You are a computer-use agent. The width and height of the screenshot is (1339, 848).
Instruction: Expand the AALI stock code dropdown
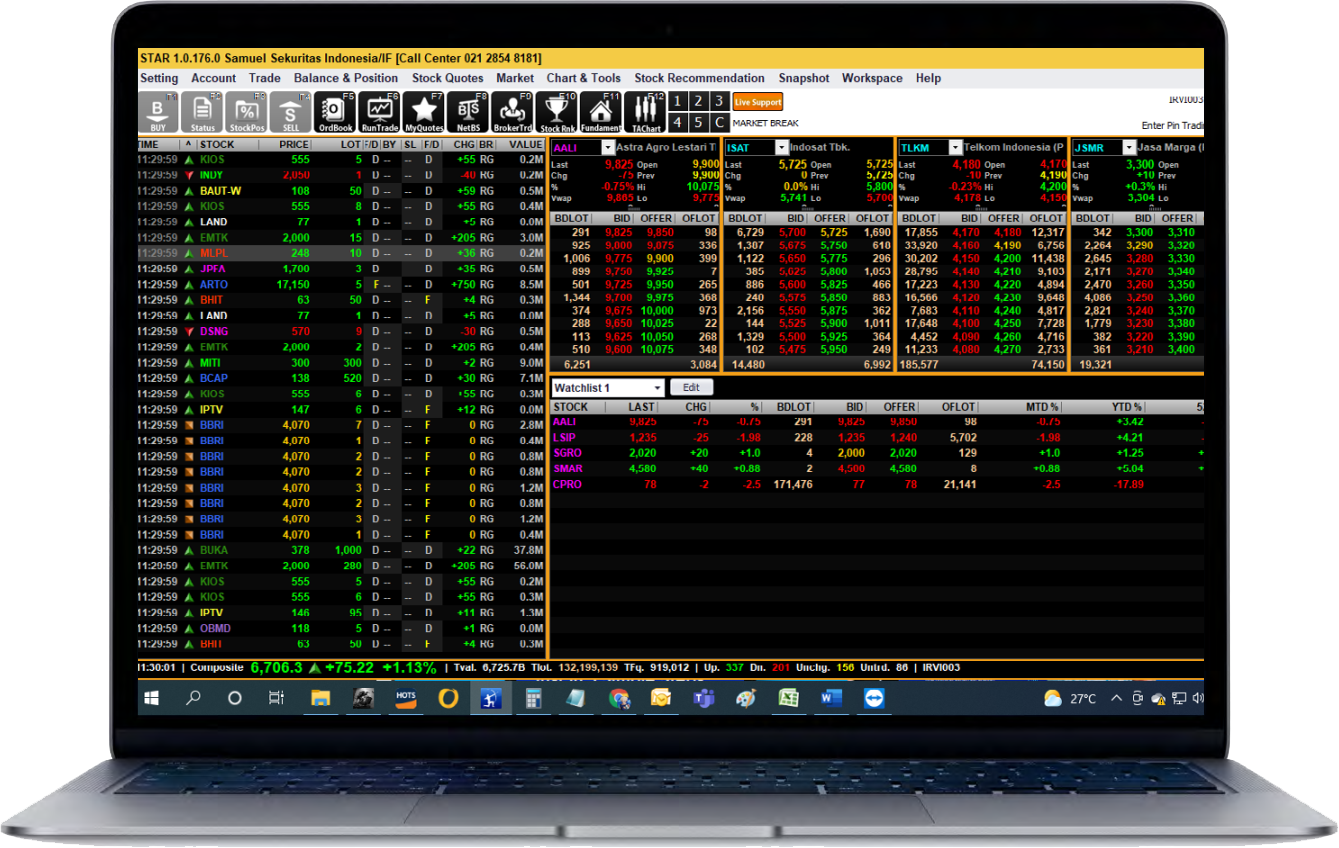[x=608, y=148]
